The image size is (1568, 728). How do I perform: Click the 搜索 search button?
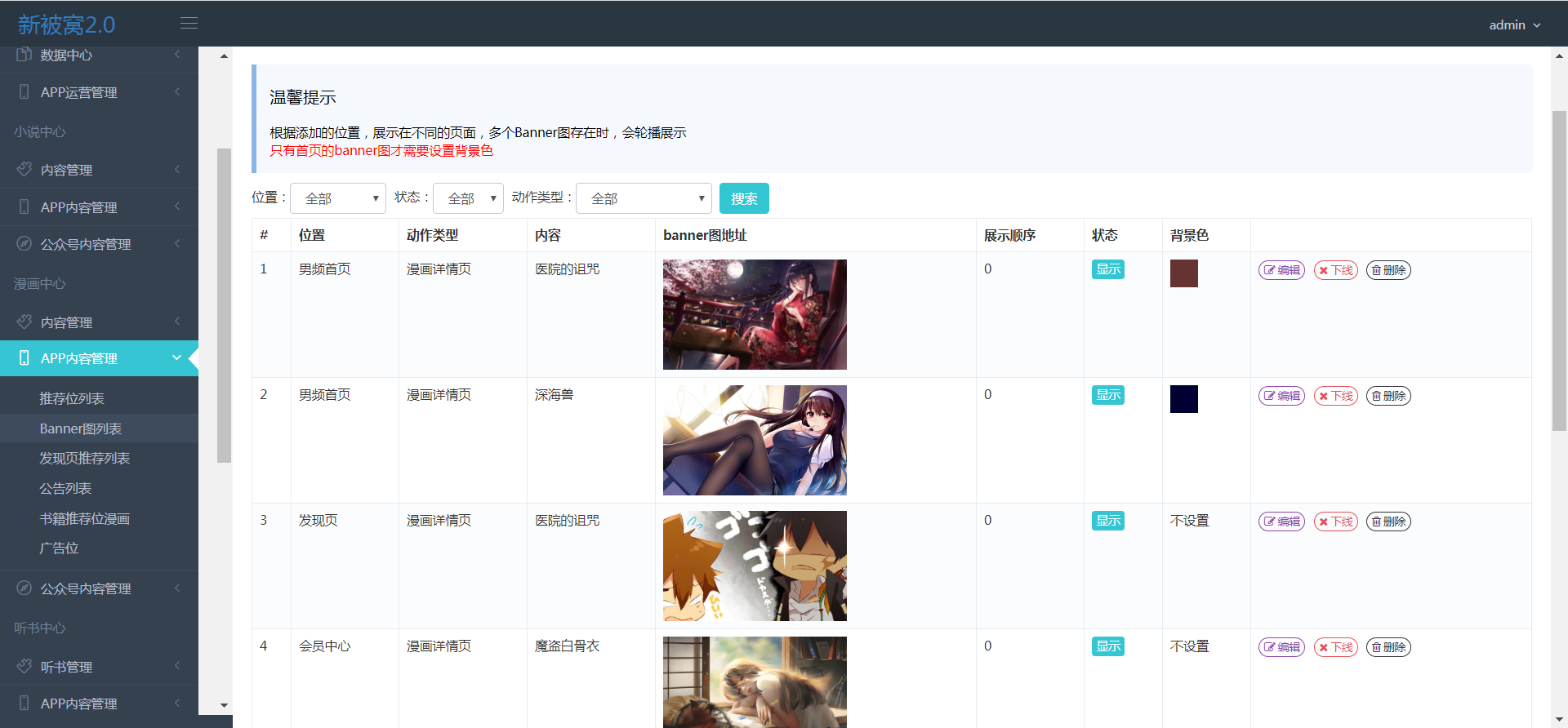tap(744, 198)
